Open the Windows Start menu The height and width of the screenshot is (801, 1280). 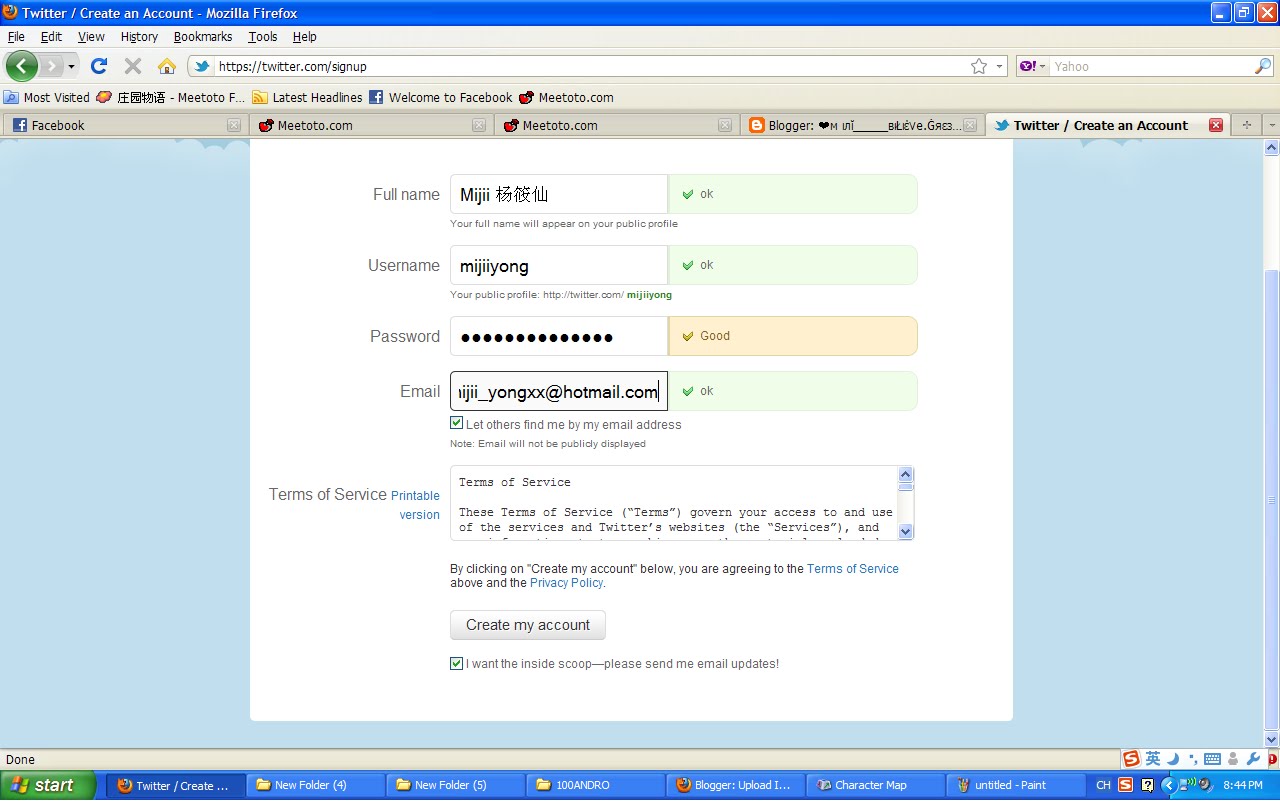48,785
